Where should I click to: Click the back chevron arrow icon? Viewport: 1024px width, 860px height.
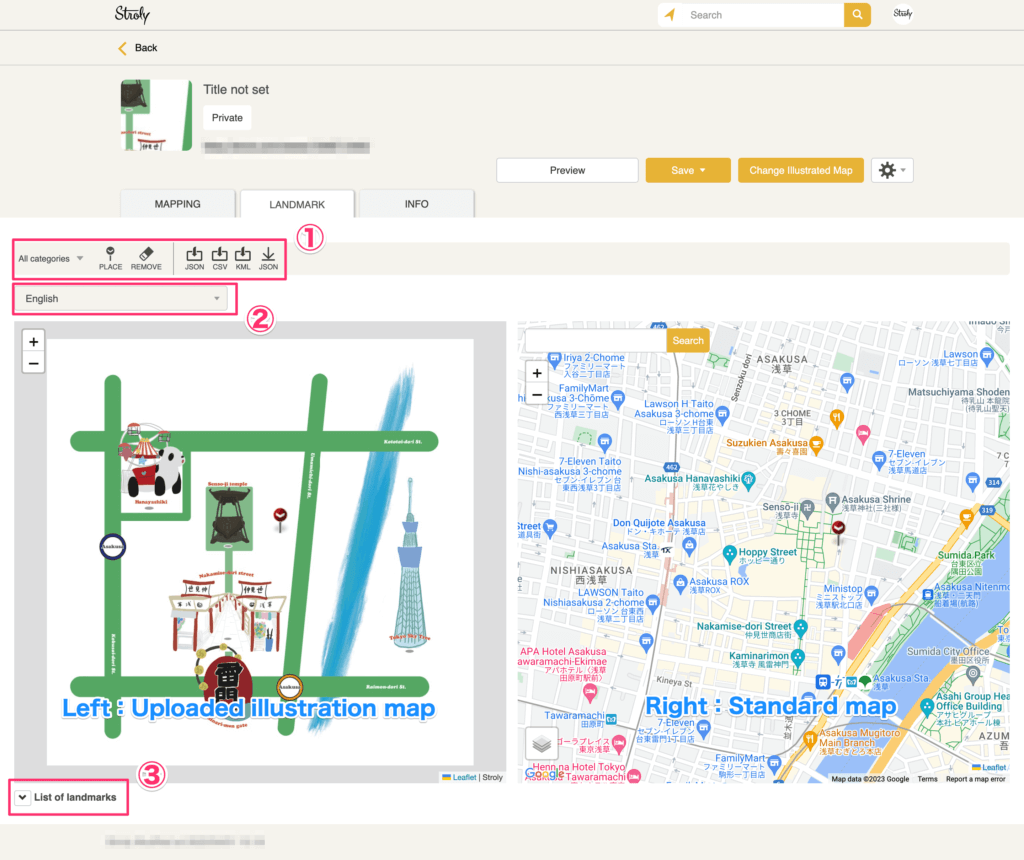[122, 48]
